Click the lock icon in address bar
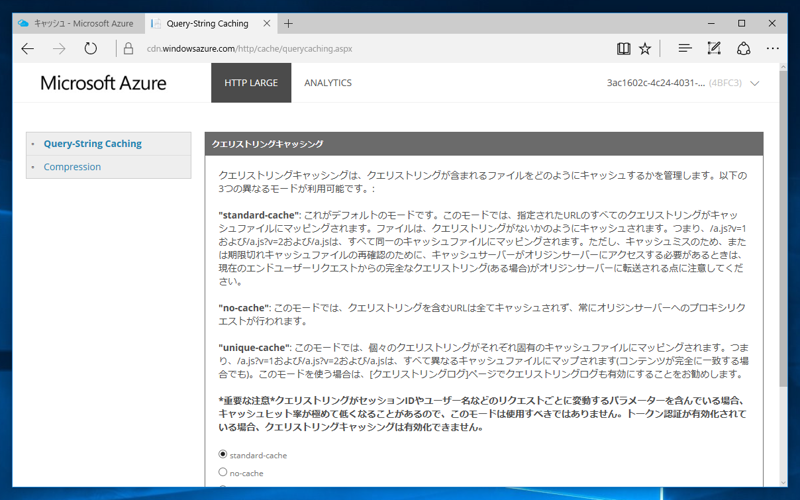This screenshot has width=800, height=500. click(129, 49)
